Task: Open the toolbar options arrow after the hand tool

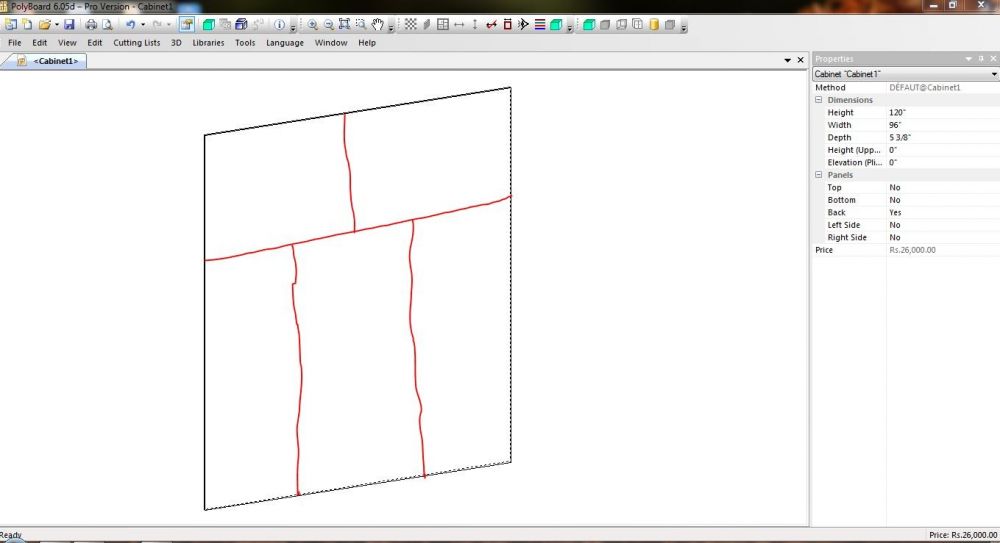Action: [391, 26]
